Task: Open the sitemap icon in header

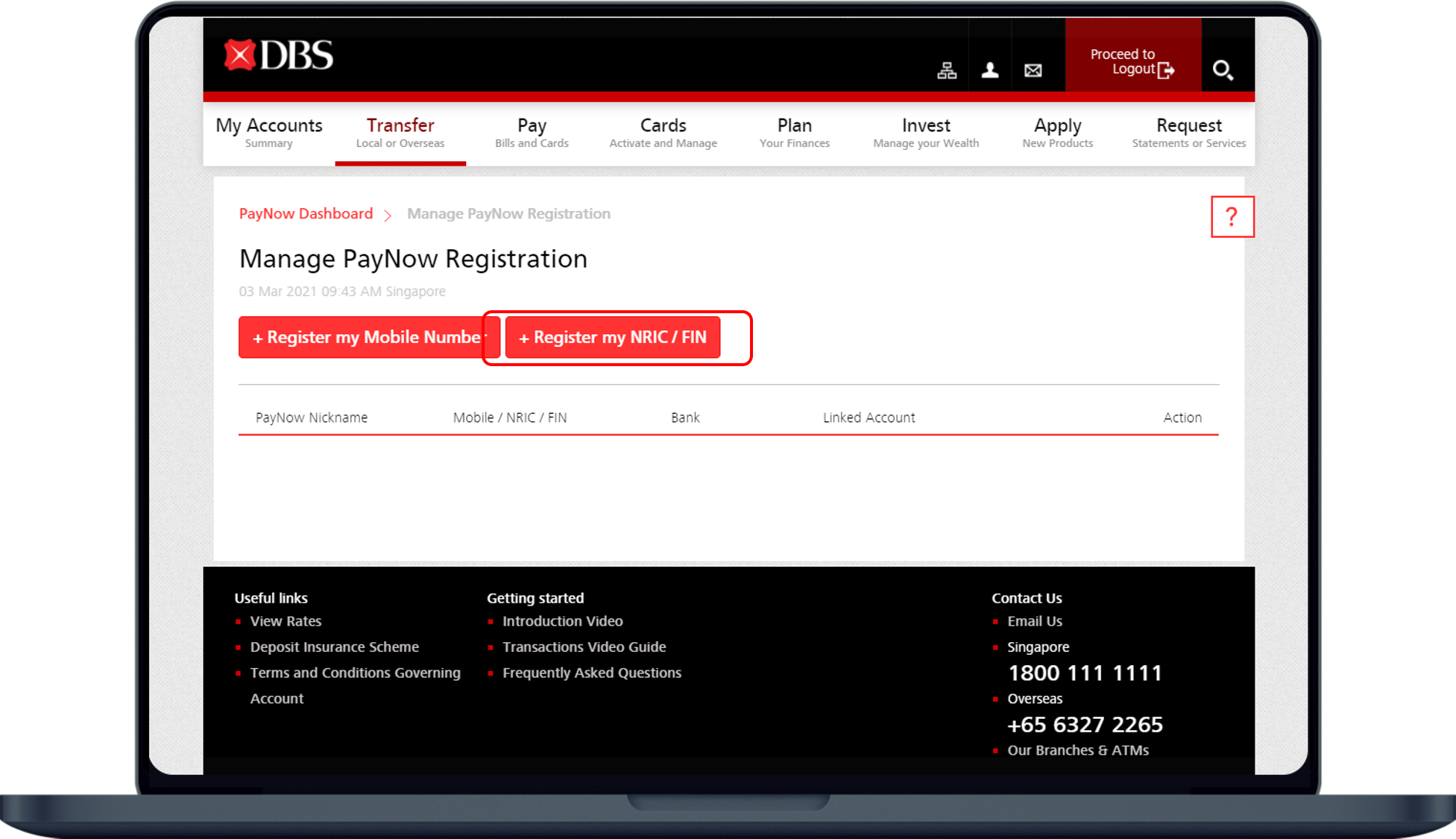Action: (947, 70)
